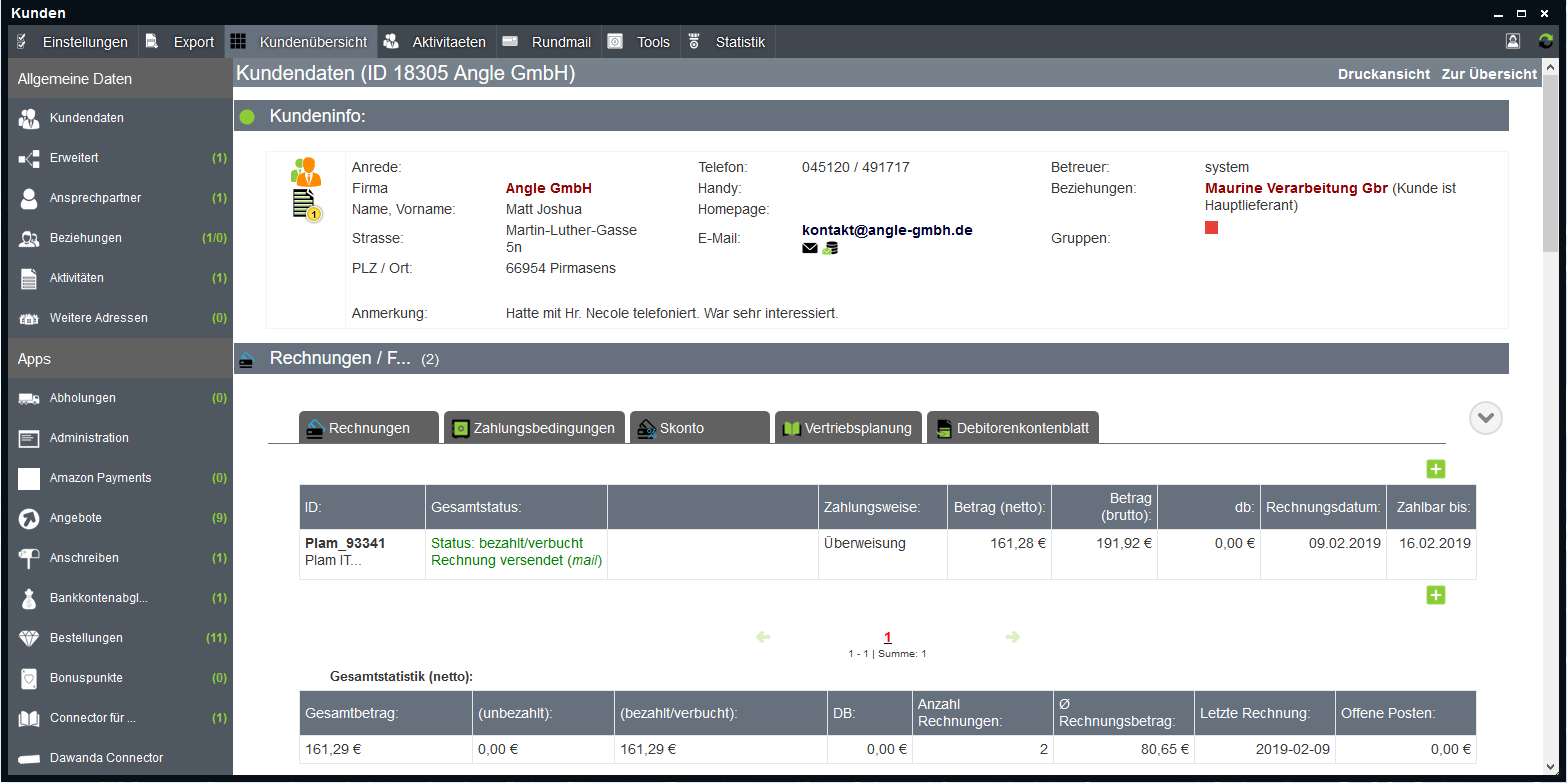Click the Weitere Adressen icon
Screen dimensions: 1567x783
click(29, 318)
